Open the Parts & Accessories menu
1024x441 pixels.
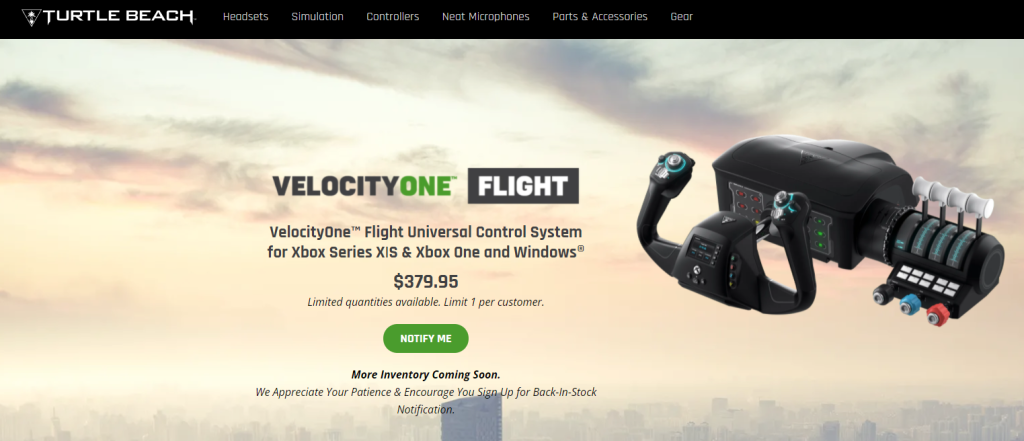click(600, 17)
